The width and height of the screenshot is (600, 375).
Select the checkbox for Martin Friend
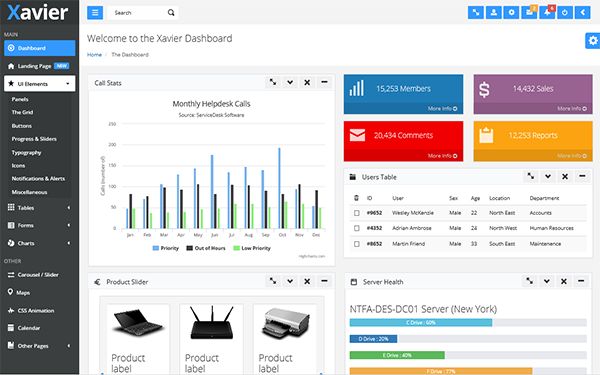pos(357,244)
